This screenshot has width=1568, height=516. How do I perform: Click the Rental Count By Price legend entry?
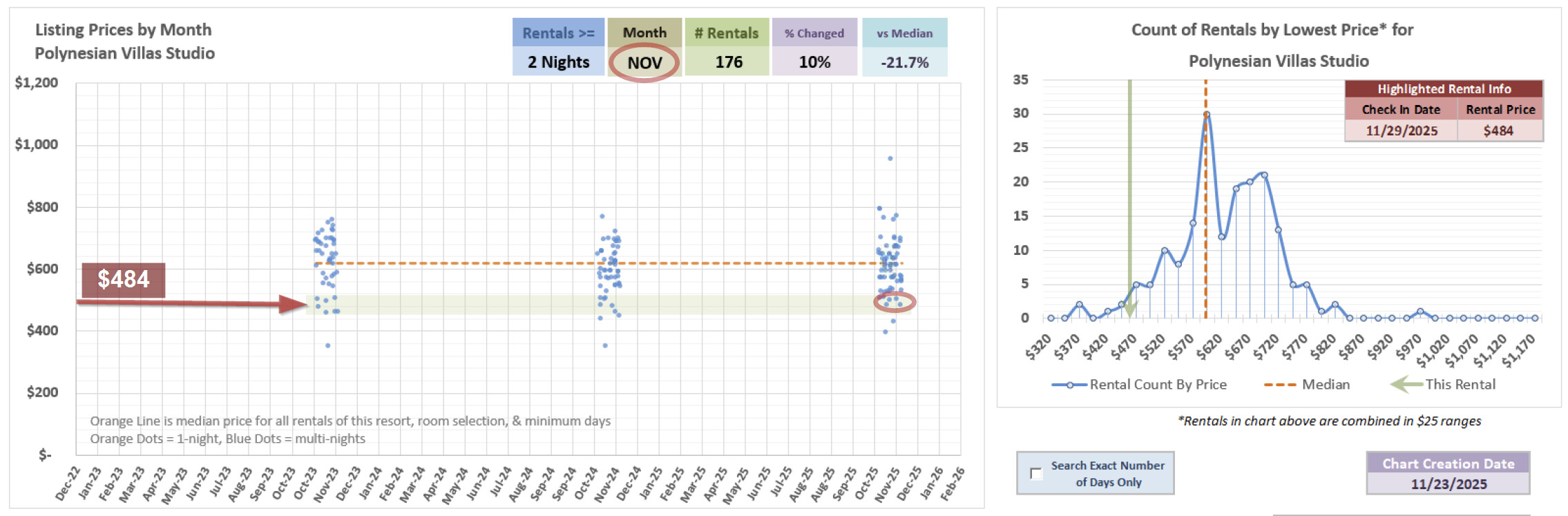pyautogui.click(x=1139, y=385)
